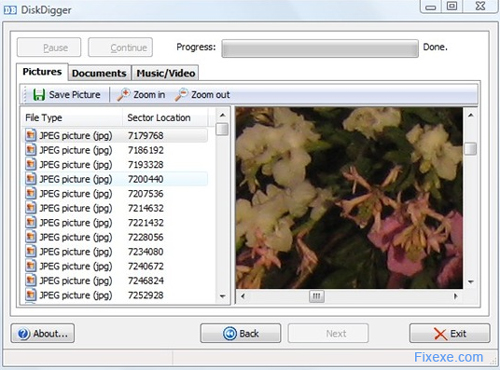Click JPEG file icon for sector 7200440
This screenshot has width=500, height=370.
tap(30, 179)
